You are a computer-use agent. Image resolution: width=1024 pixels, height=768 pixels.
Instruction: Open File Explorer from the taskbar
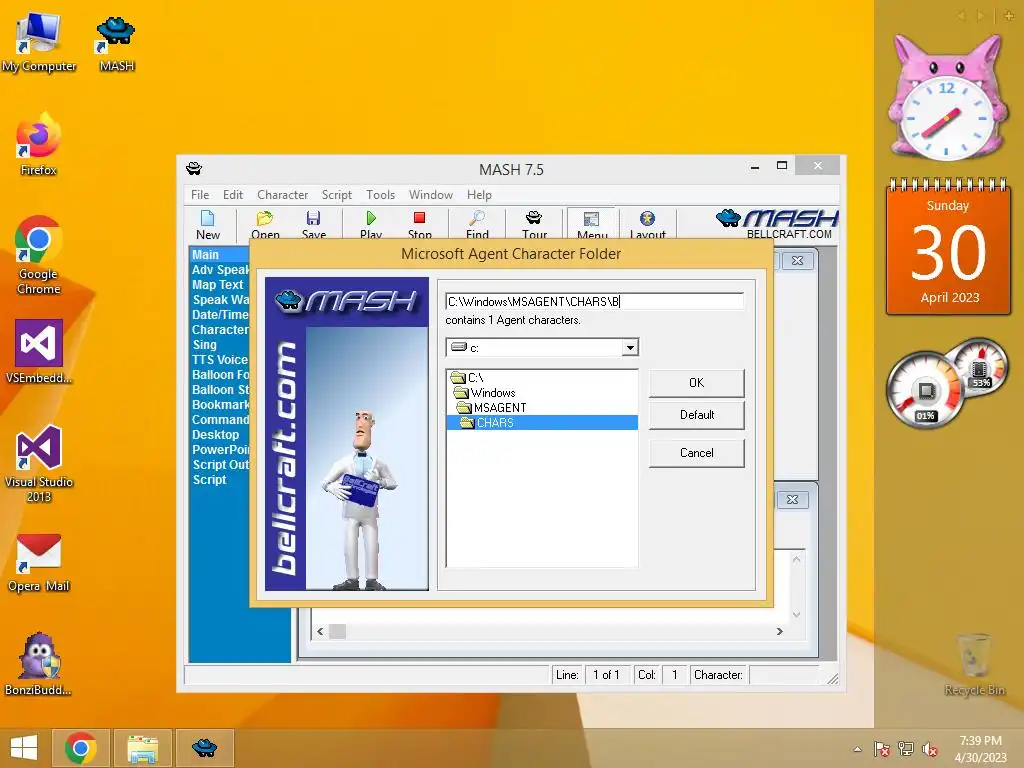[143, 748]
